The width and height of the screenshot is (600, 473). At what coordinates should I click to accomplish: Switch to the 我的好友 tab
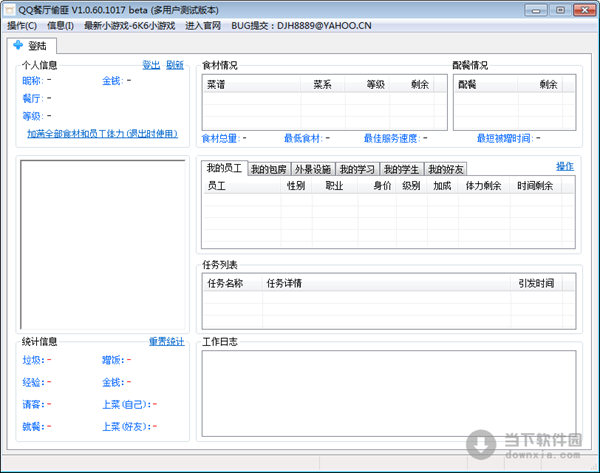pyautogui.click(x=445, y=169)
